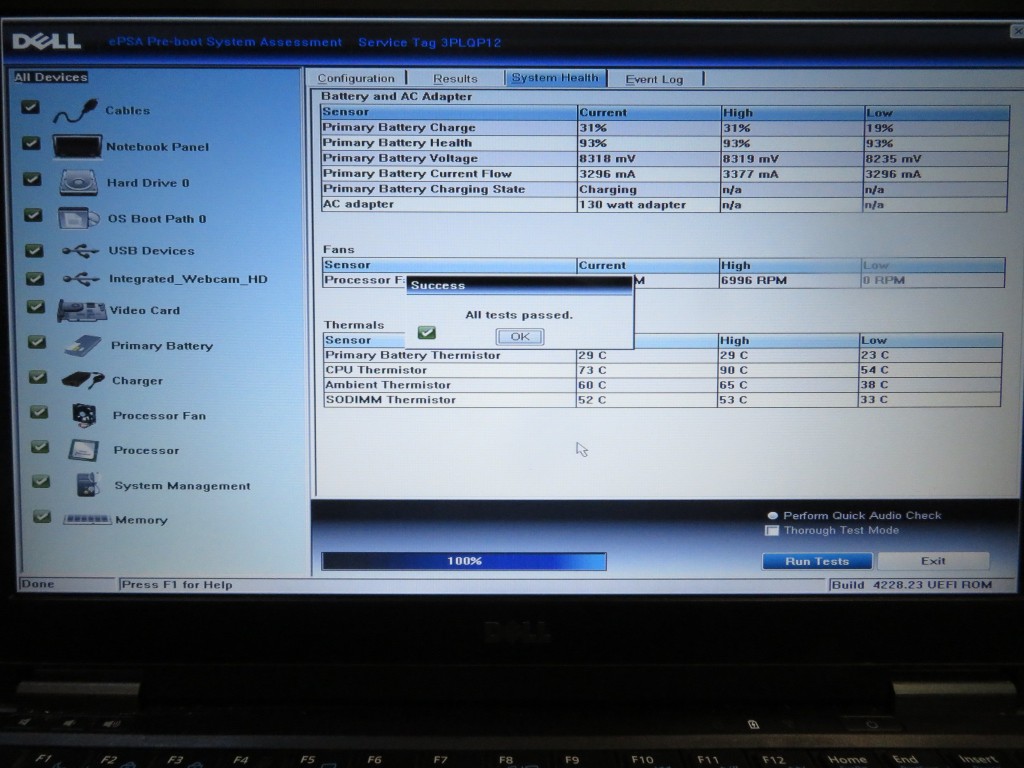Uncheck the USB Devices checkbox

[34, 250]
